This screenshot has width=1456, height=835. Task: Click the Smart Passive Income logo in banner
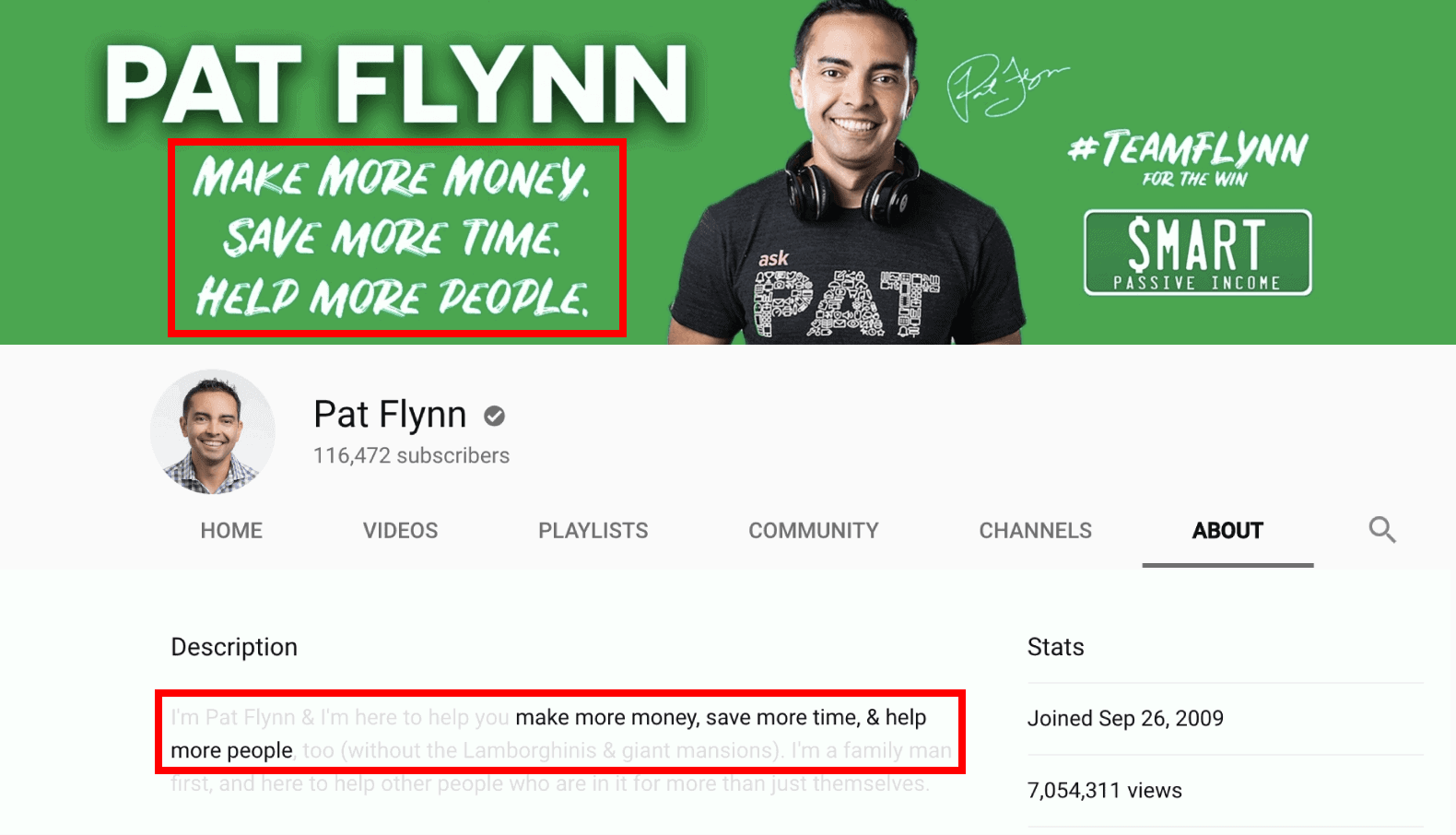coord(1197,253)
